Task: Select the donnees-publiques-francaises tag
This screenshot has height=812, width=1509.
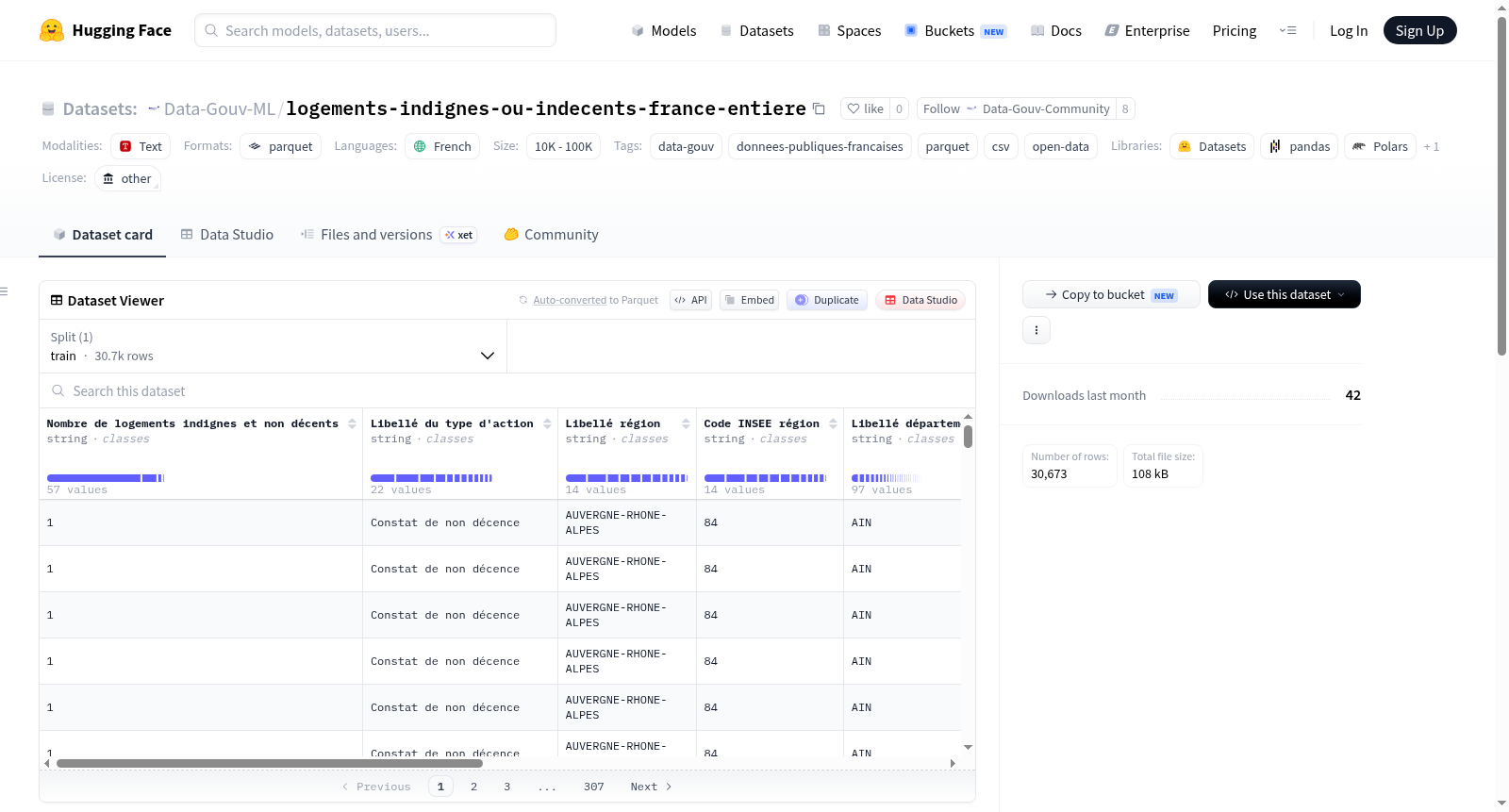Action: 820,146
